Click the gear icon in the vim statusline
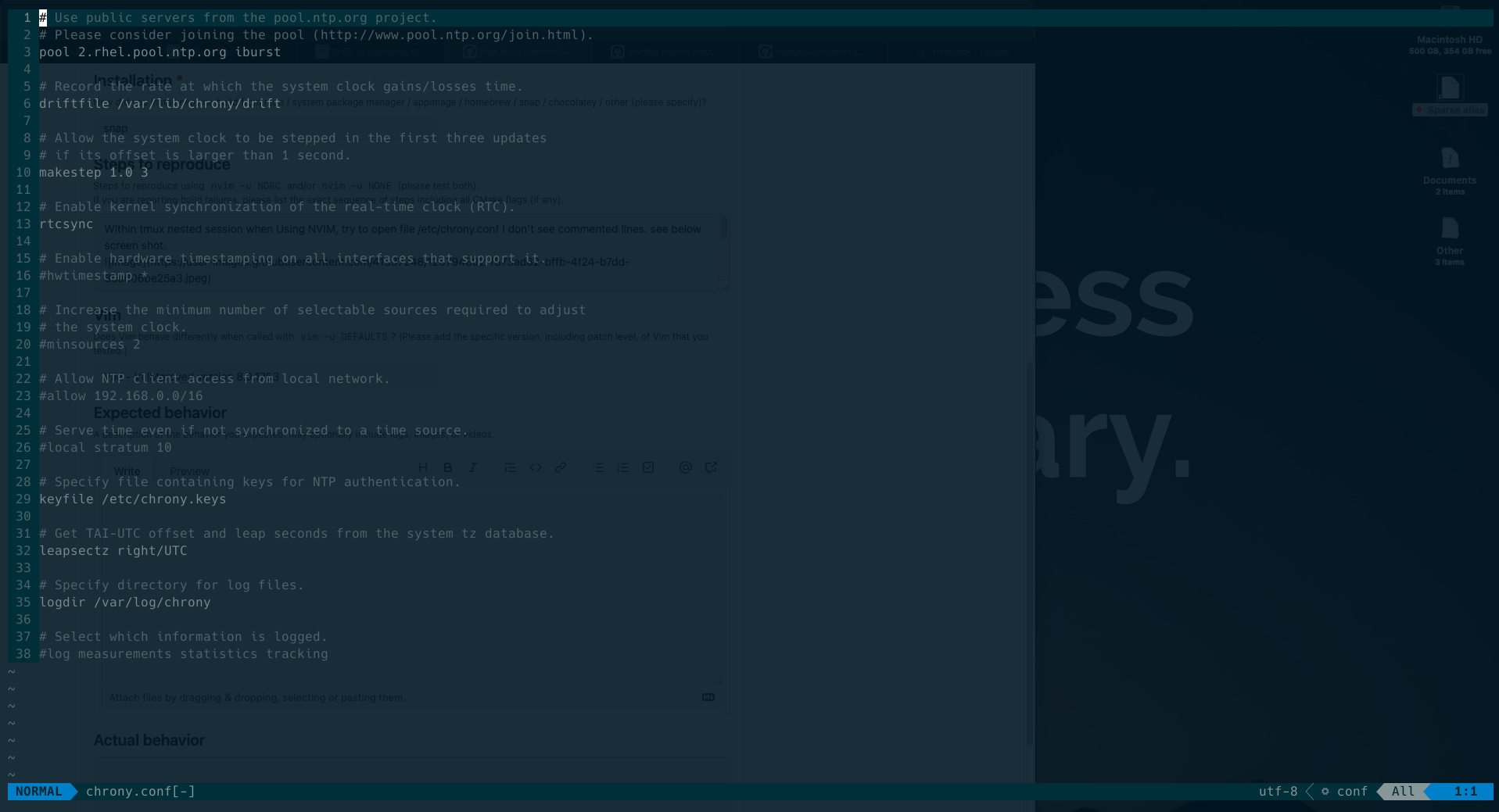 tap(1324, 792)
